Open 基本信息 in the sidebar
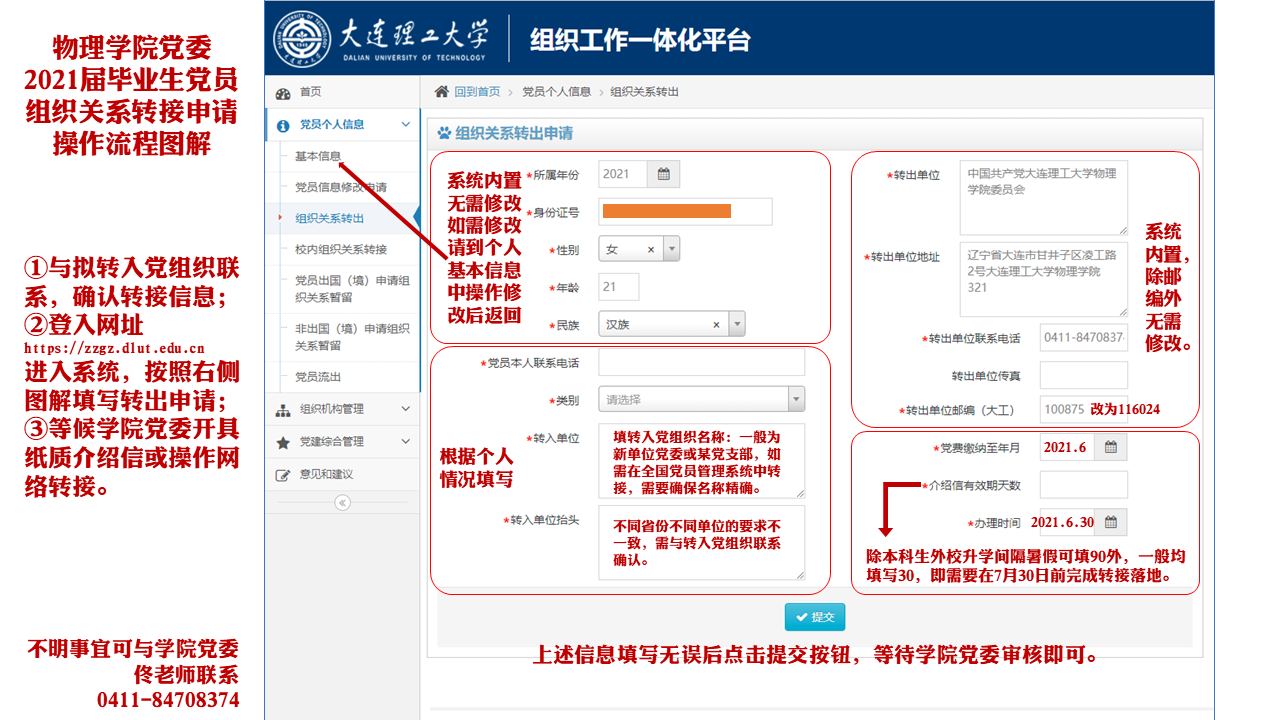1280x720 pixels. tap(317, 156)
